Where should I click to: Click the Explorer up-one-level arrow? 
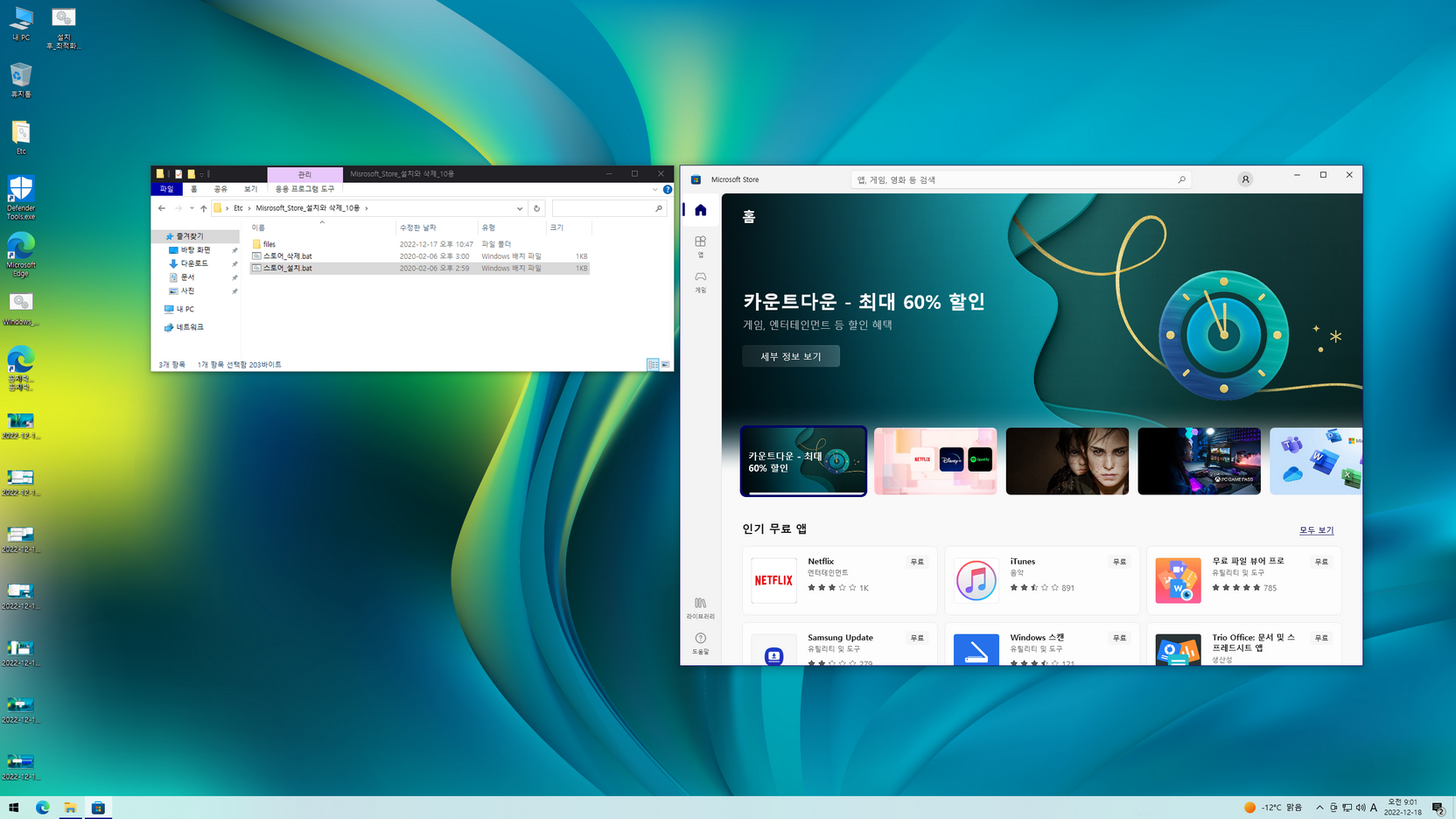[203, 208]
